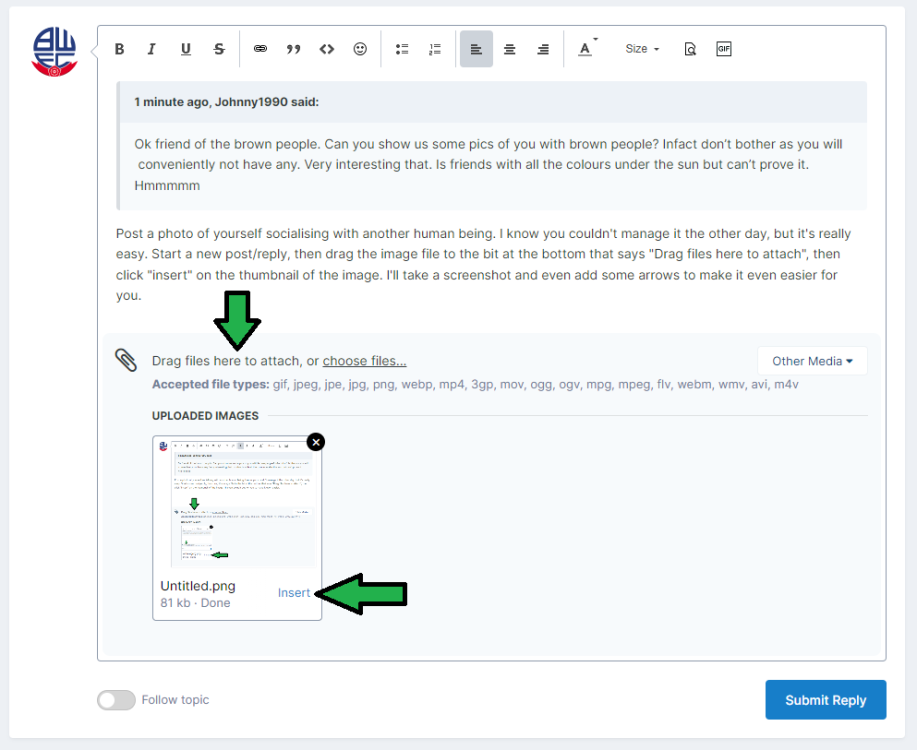Click the paperclip attachment icon
The height and width of the screenshot is (750, 917).
click(x=126, y=360)
